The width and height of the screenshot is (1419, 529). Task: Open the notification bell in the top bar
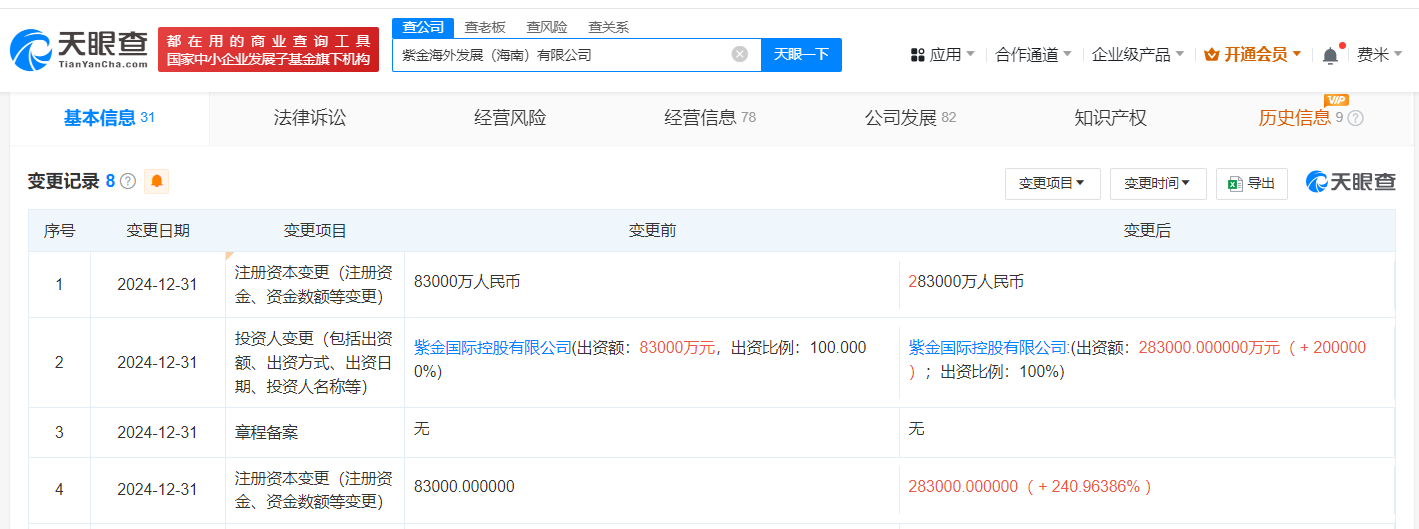tap(1329, 56)
